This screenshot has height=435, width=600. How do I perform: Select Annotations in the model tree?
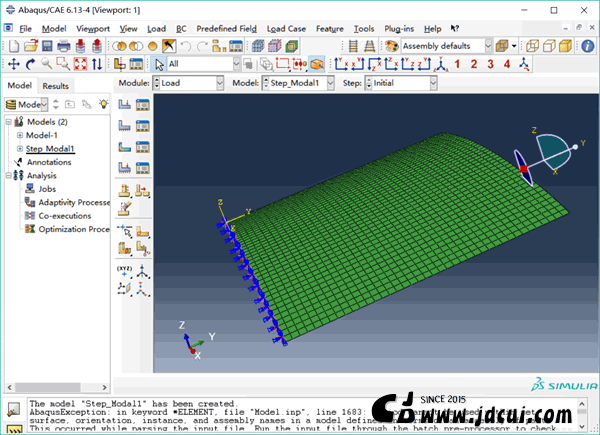tap(49, 162)
